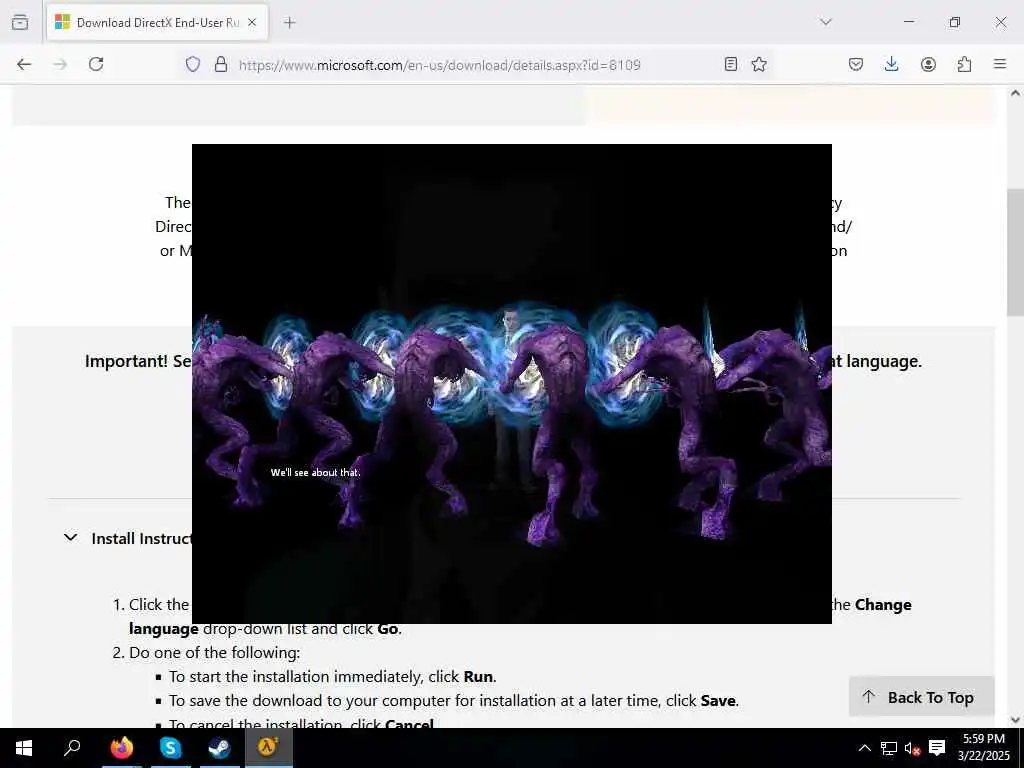Click scrollbar up arrow
Image resolution: width=1024 pixels, height=768 pixels.
coord(1016,93)
